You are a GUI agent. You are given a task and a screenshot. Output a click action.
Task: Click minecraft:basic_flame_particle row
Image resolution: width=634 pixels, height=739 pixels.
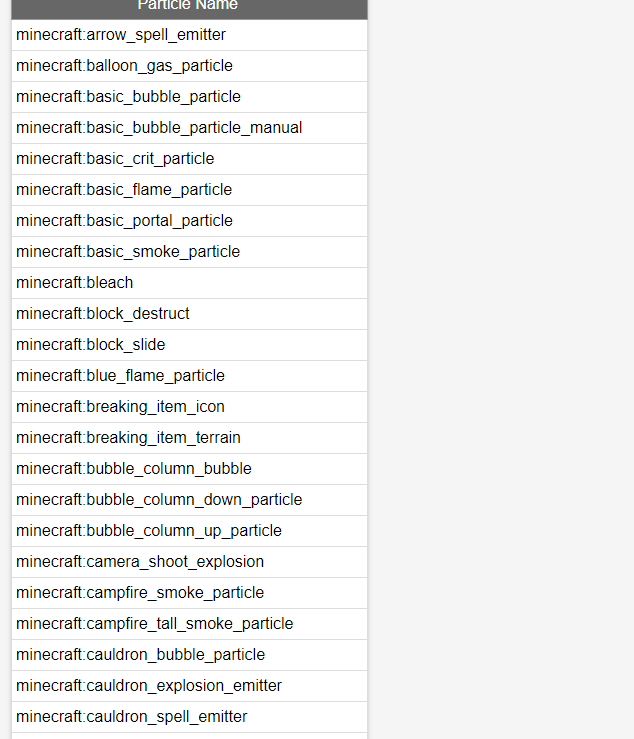click(x=189, y=190)
